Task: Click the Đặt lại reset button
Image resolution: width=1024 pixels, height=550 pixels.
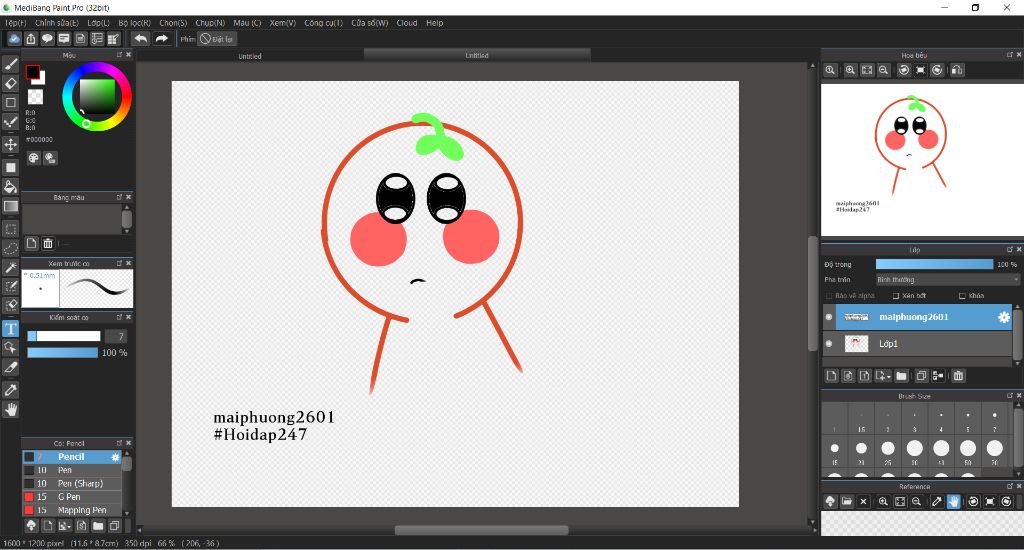Action: click(x=217, y=39)
